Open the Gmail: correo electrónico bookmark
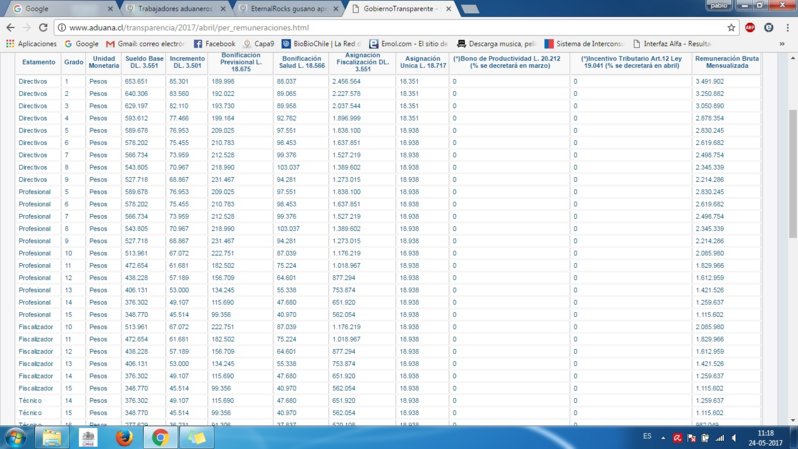The height and width of the screenshot is (449, 798). pyautogui.click(x=145, y=44)
